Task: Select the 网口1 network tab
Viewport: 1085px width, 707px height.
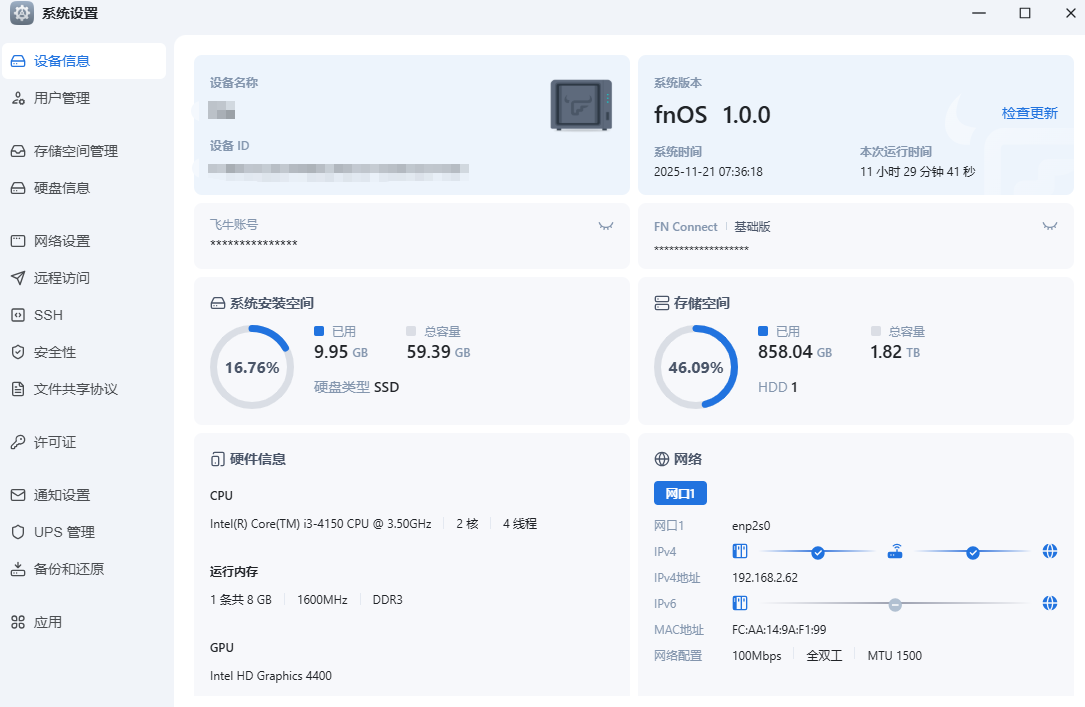Action: pyautogui.click(x=680, y=493)
